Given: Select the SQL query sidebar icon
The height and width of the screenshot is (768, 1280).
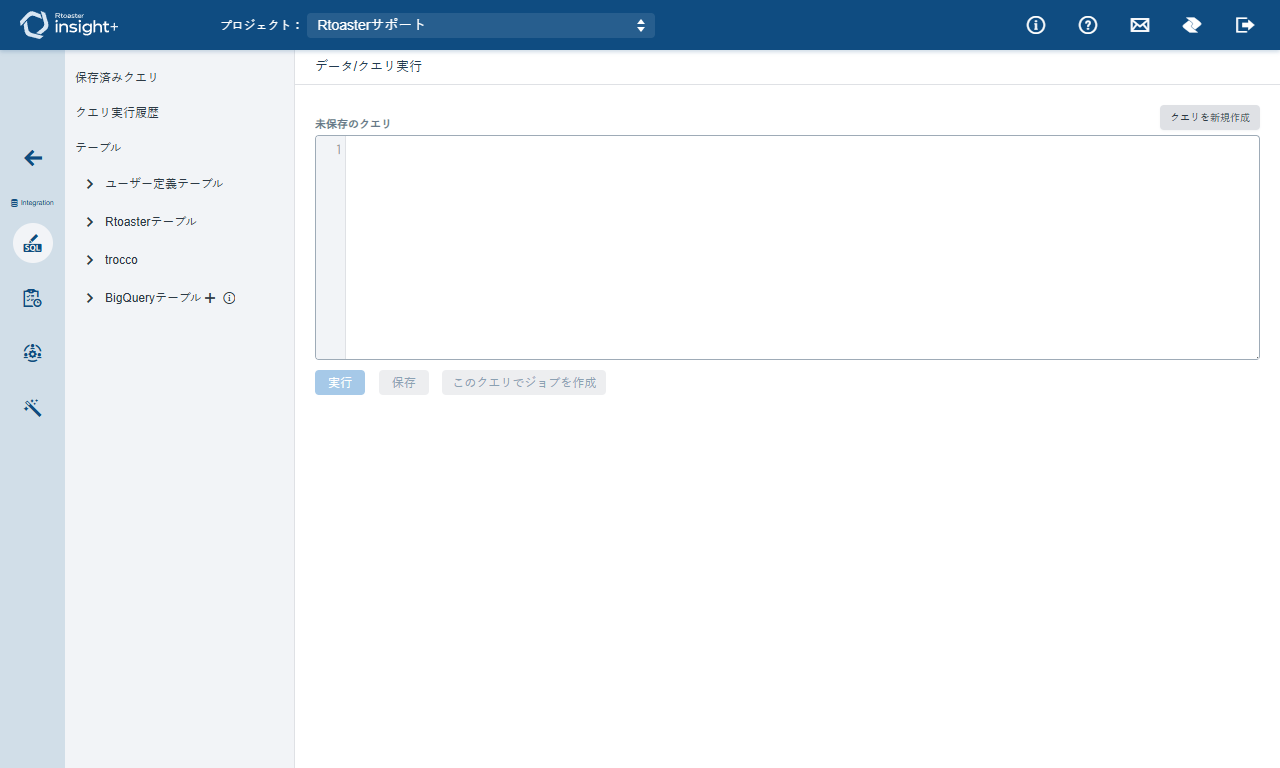Looking at the screenshot, I should pos(33,243).
